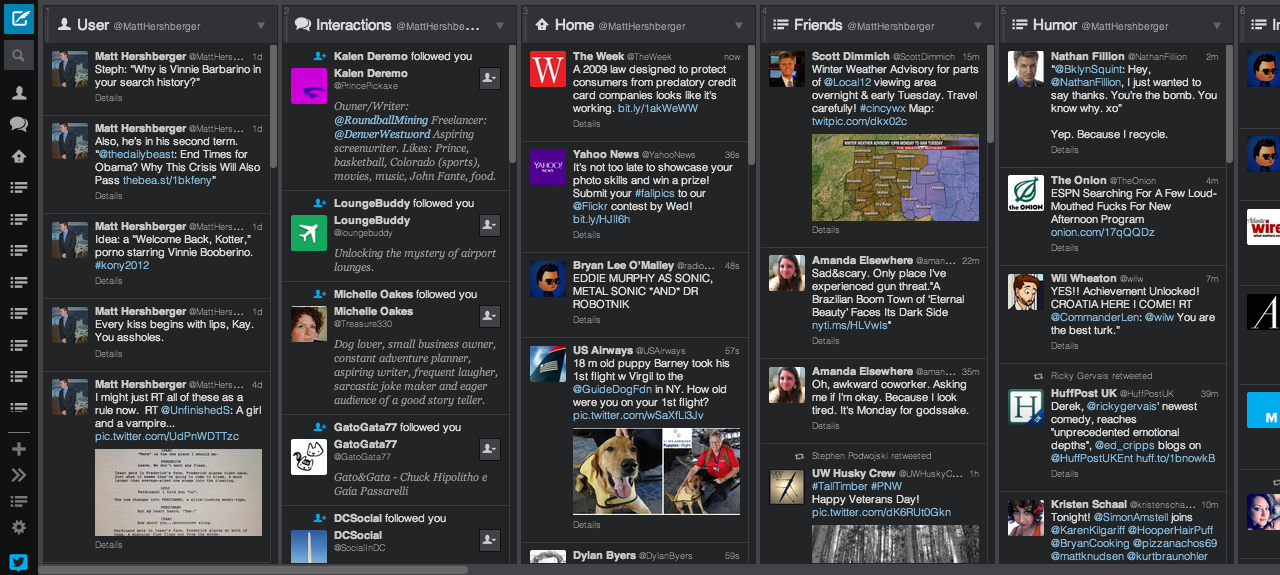This screenshot has height=575, width=1280.
Task: Open User column options dropdown arrow
Action: 261,26
